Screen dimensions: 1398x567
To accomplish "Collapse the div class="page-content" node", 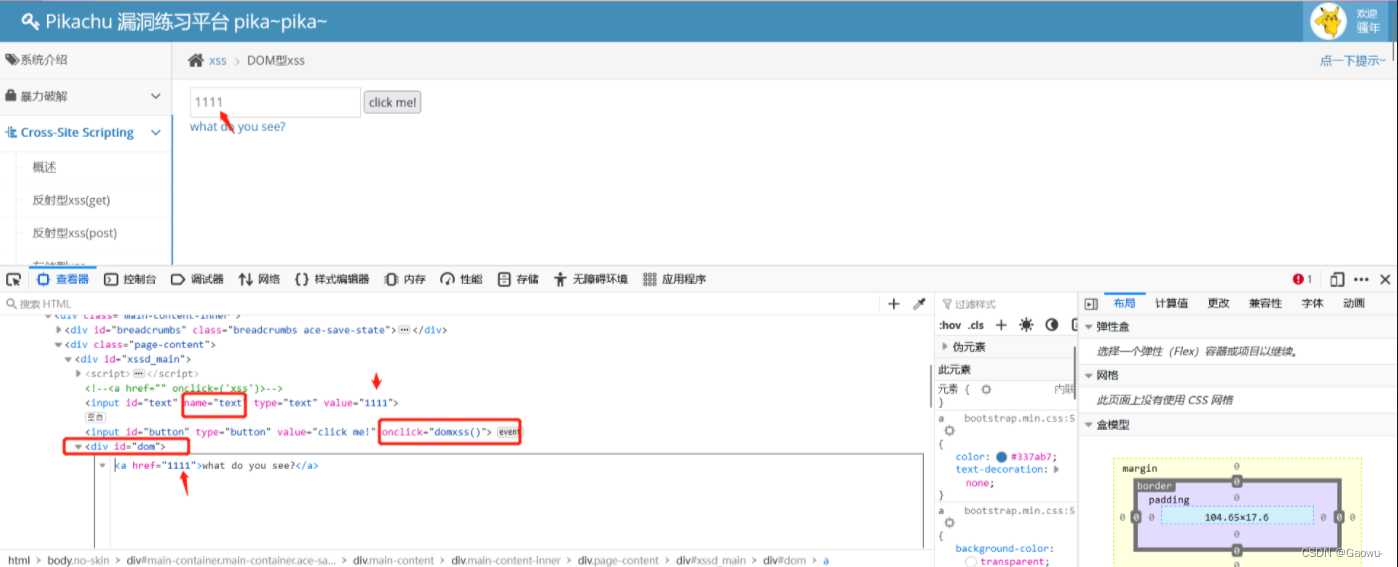I will point(58,344).
